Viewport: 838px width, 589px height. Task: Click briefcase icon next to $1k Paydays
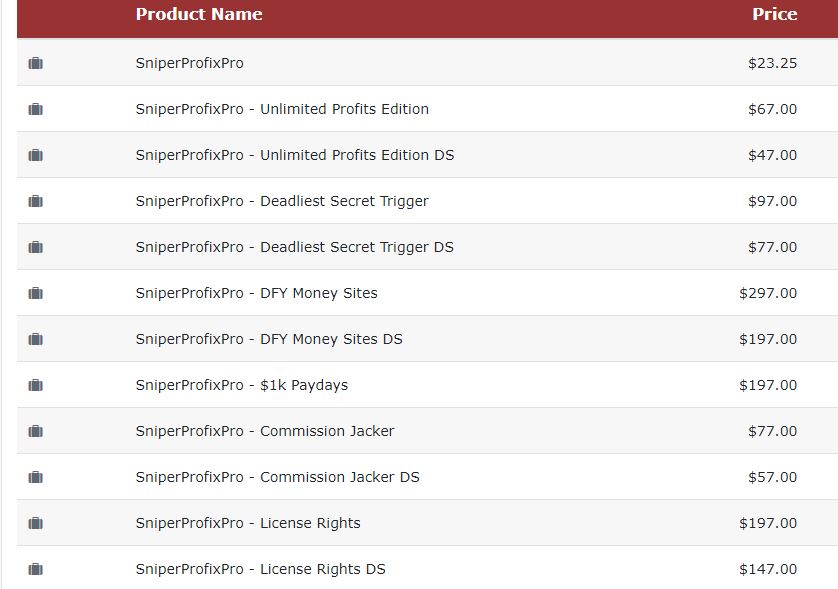[x=35, y=385]
